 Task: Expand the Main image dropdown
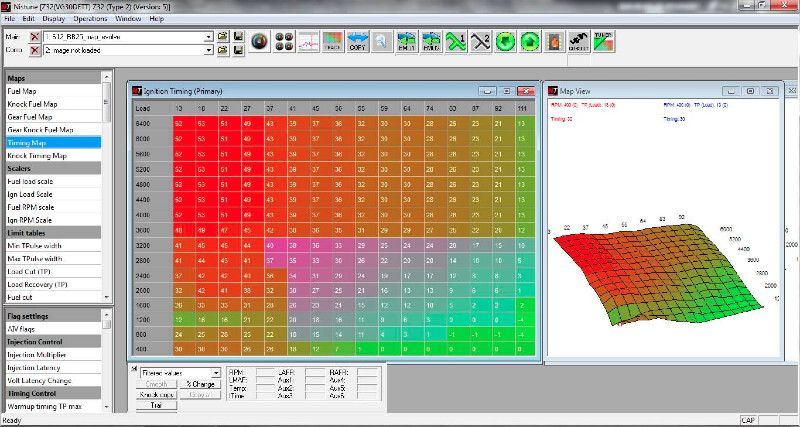pos(209,37)
